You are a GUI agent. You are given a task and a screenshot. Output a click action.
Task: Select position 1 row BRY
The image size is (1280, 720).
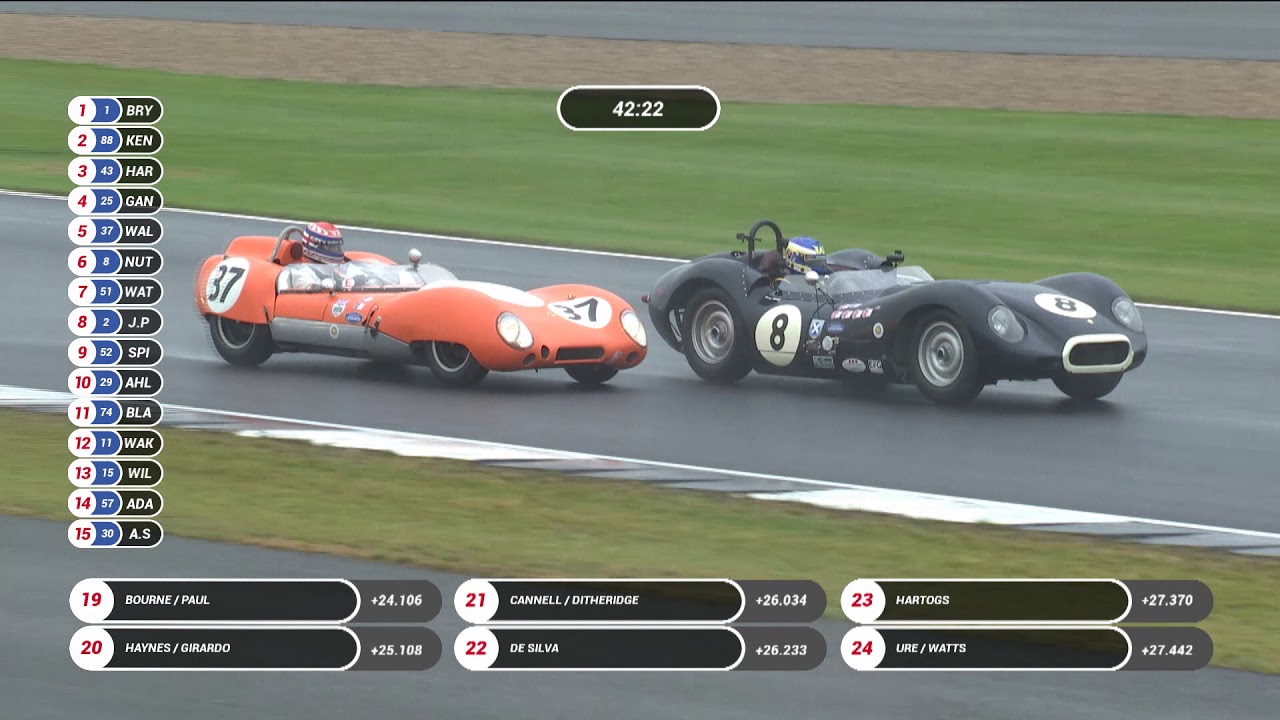coord(115,110)
